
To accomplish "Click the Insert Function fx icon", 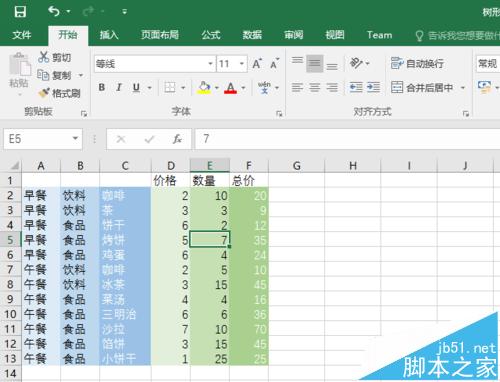I will (x=177, y=139).
